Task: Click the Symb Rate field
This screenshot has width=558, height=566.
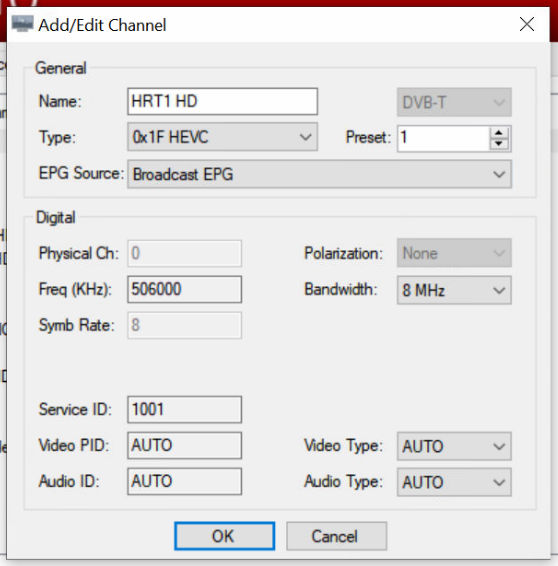Action: 184,325
